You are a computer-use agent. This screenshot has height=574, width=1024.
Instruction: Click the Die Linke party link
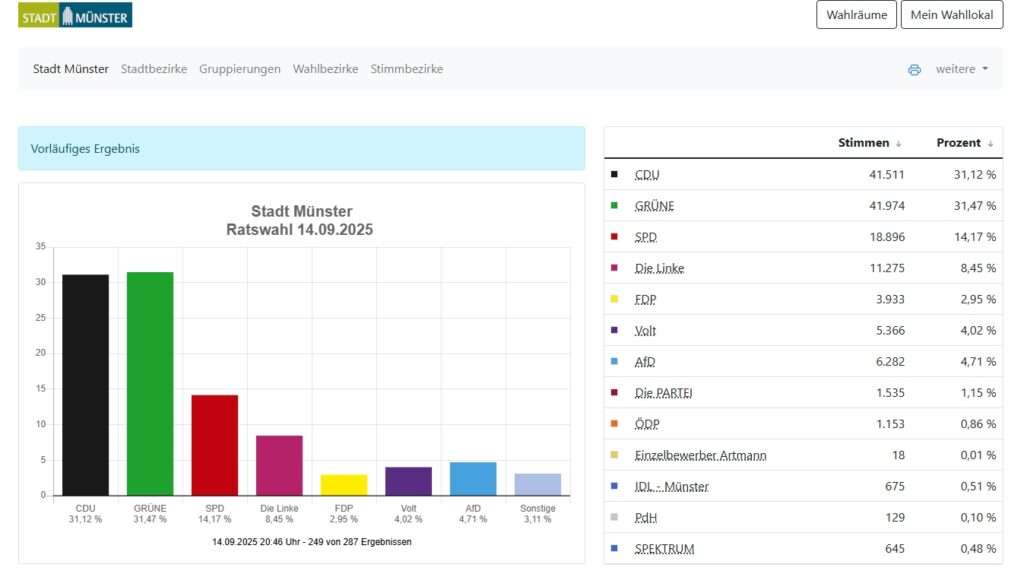(x=659, y=268)
